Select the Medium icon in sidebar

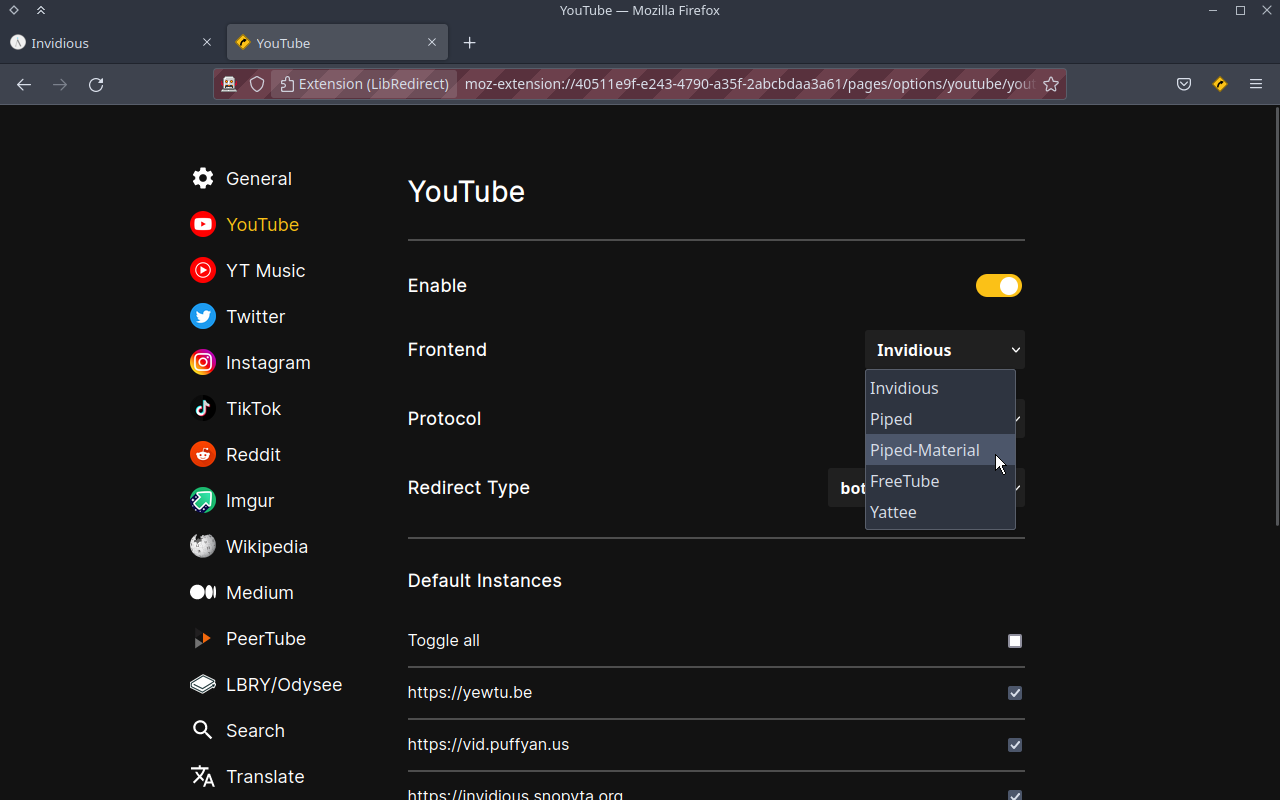click(x=203, y=592)
